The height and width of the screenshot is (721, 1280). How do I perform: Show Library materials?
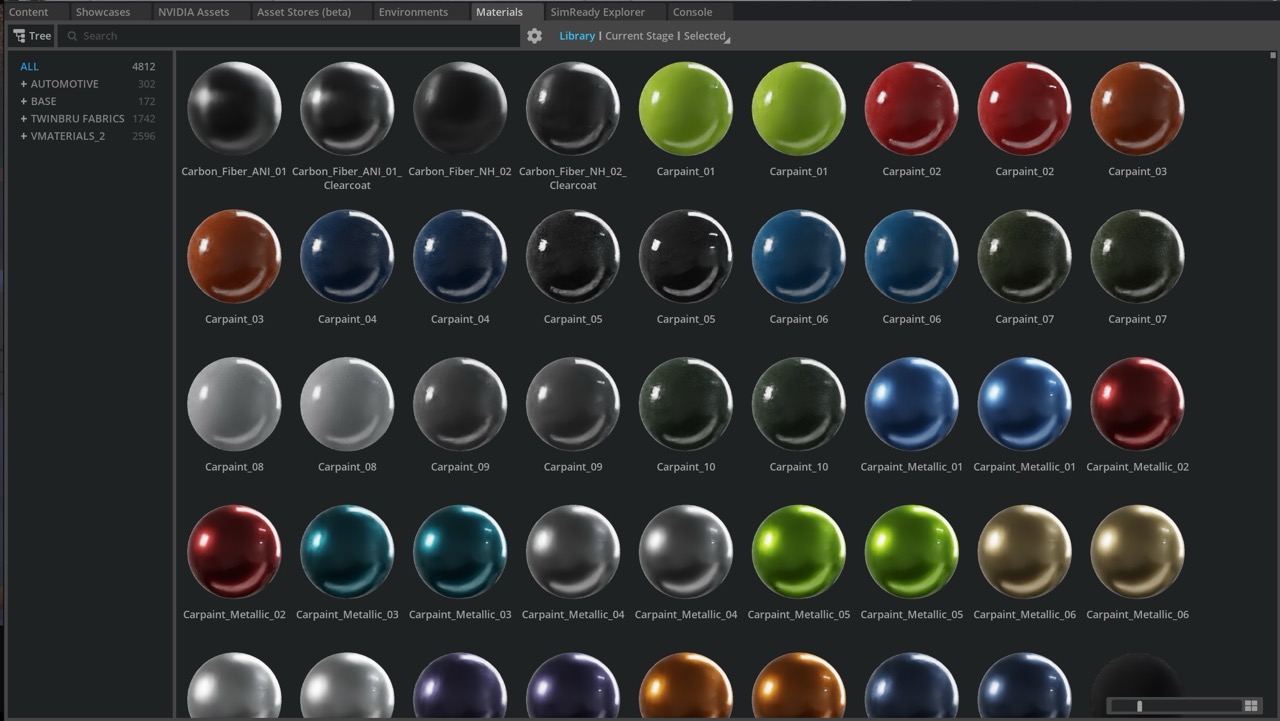(x=577, y=36)
